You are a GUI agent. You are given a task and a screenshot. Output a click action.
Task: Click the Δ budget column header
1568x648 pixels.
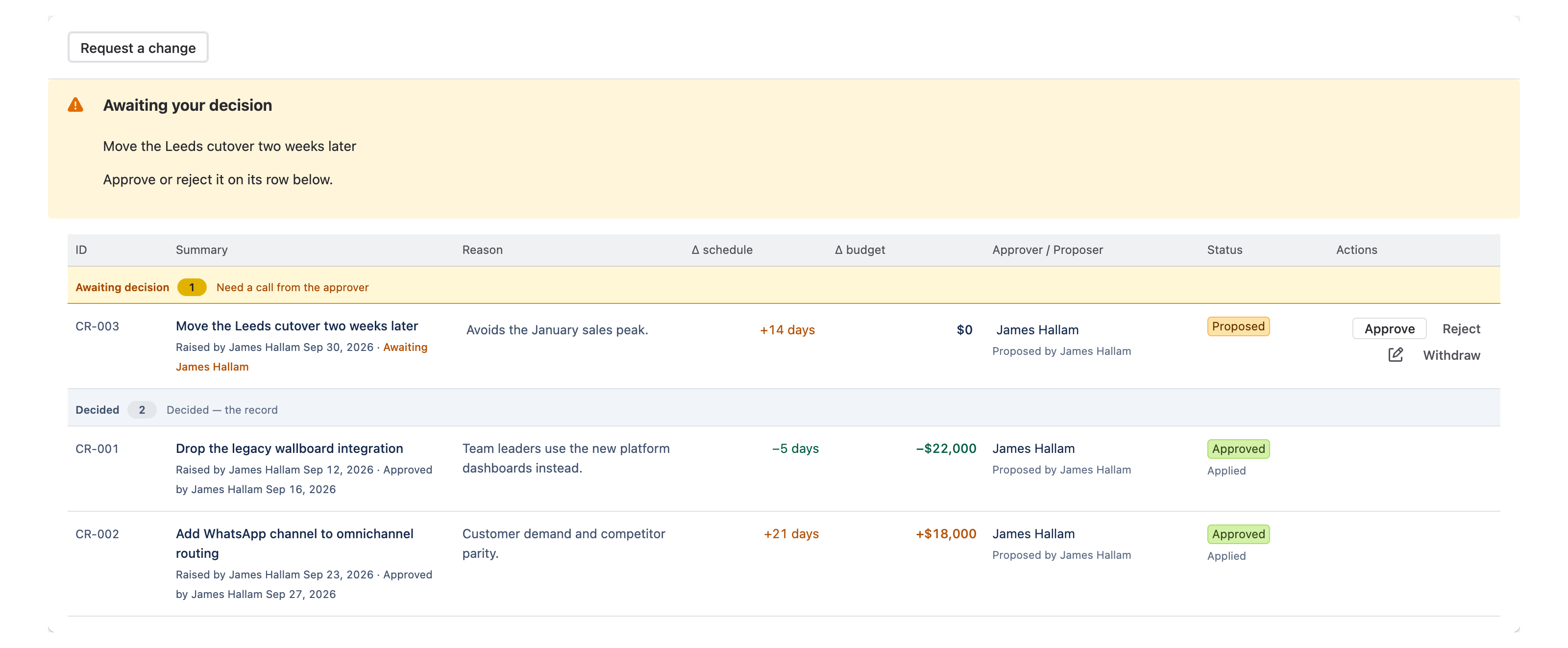[859, 249]
